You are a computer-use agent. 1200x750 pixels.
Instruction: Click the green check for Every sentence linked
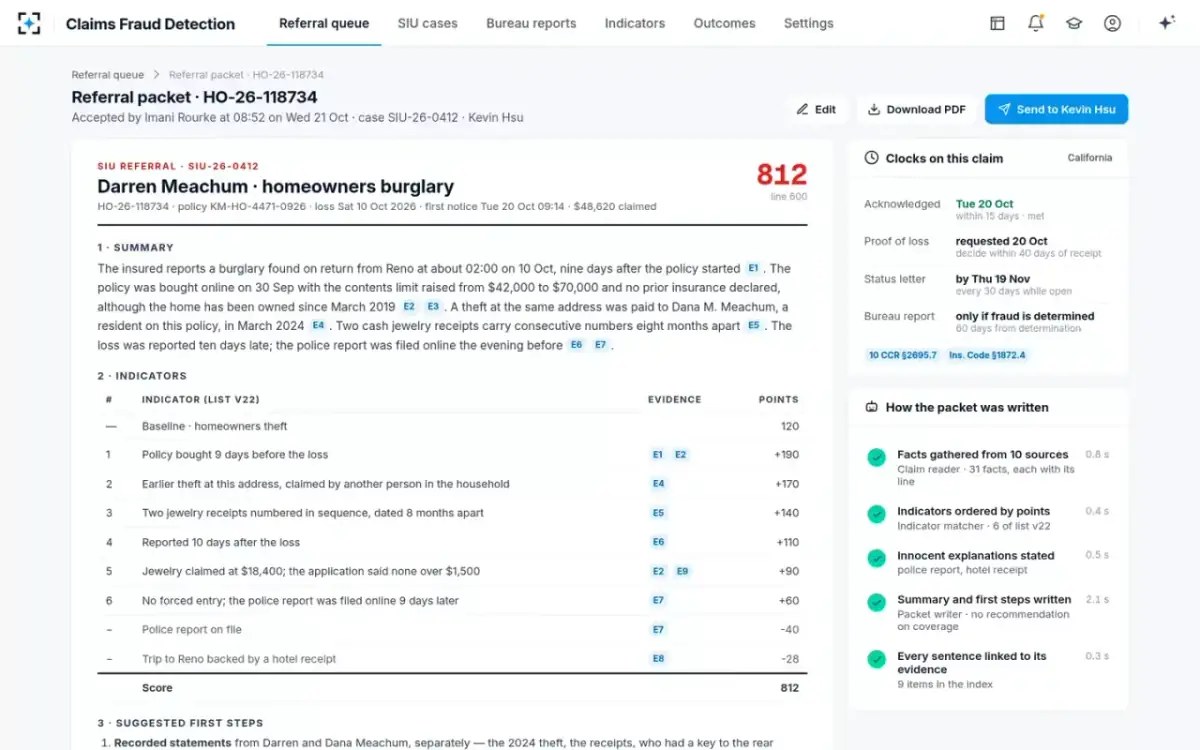coord(876,659)
